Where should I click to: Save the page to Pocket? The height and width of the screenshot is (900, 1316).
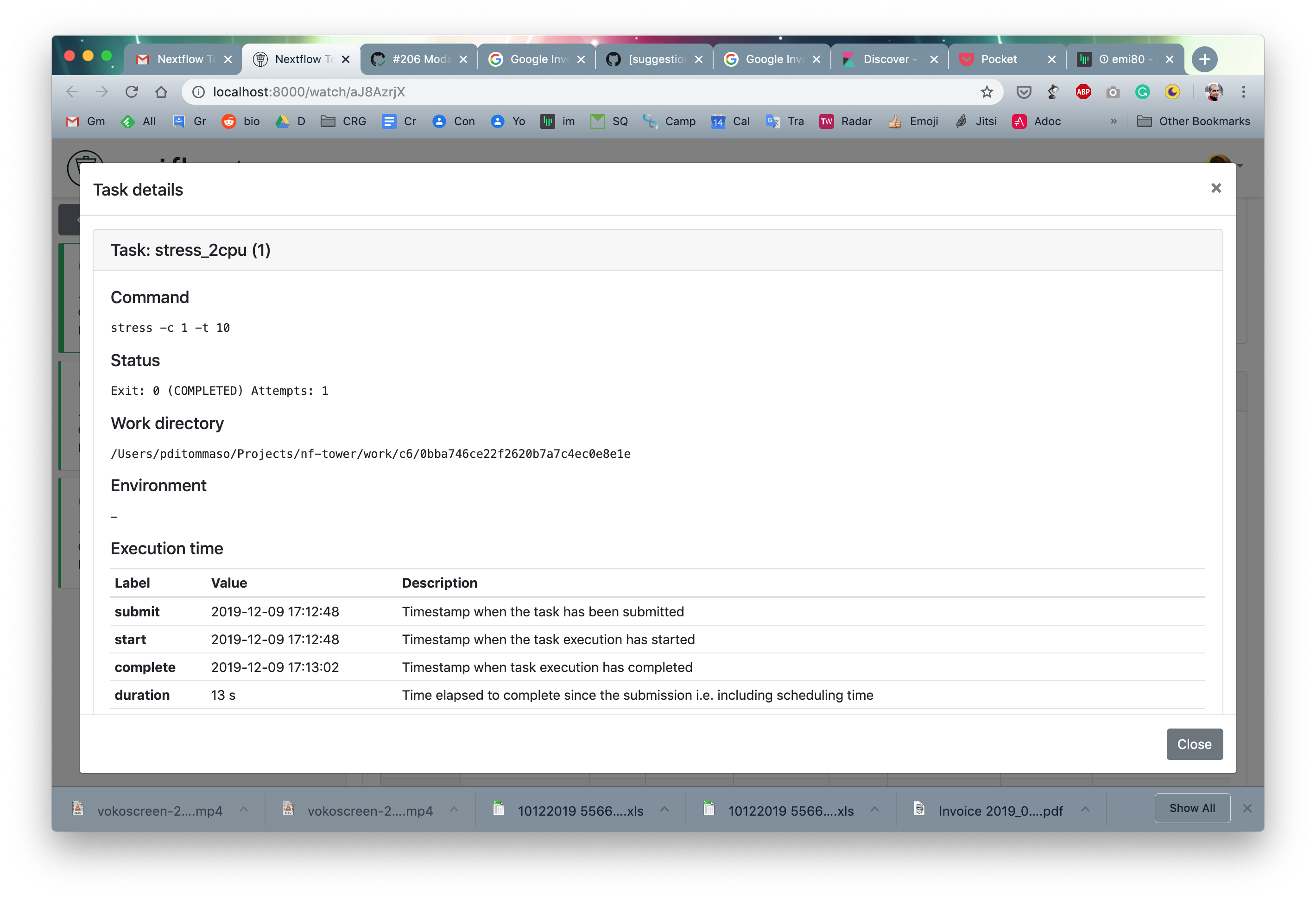1024,92
